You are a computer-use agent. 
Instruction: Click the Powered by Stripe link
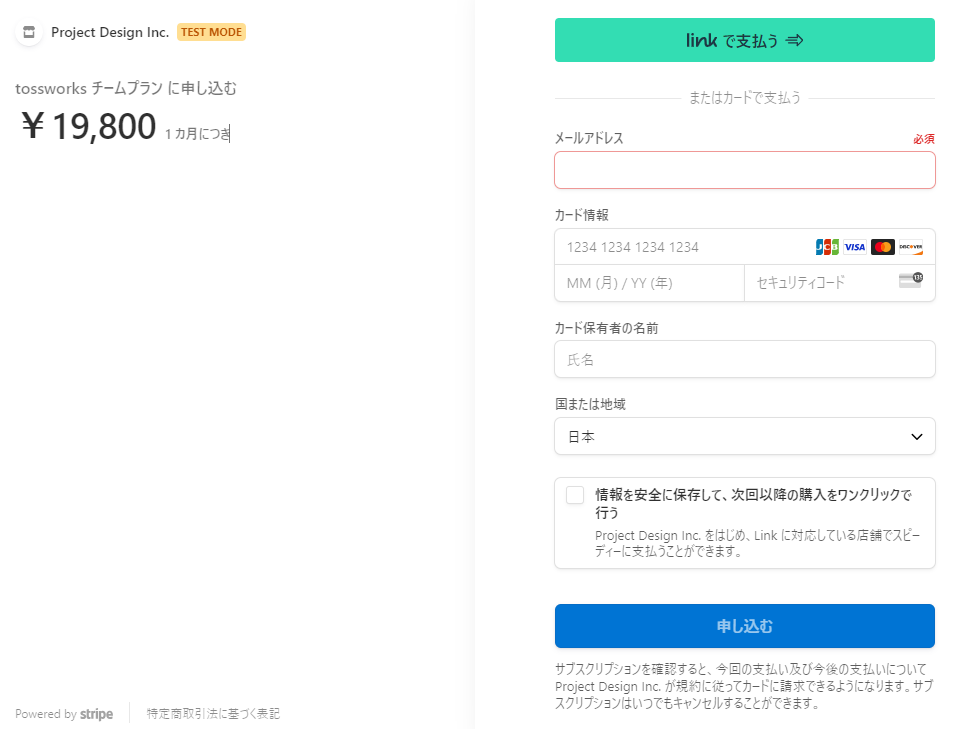point(64,714)
